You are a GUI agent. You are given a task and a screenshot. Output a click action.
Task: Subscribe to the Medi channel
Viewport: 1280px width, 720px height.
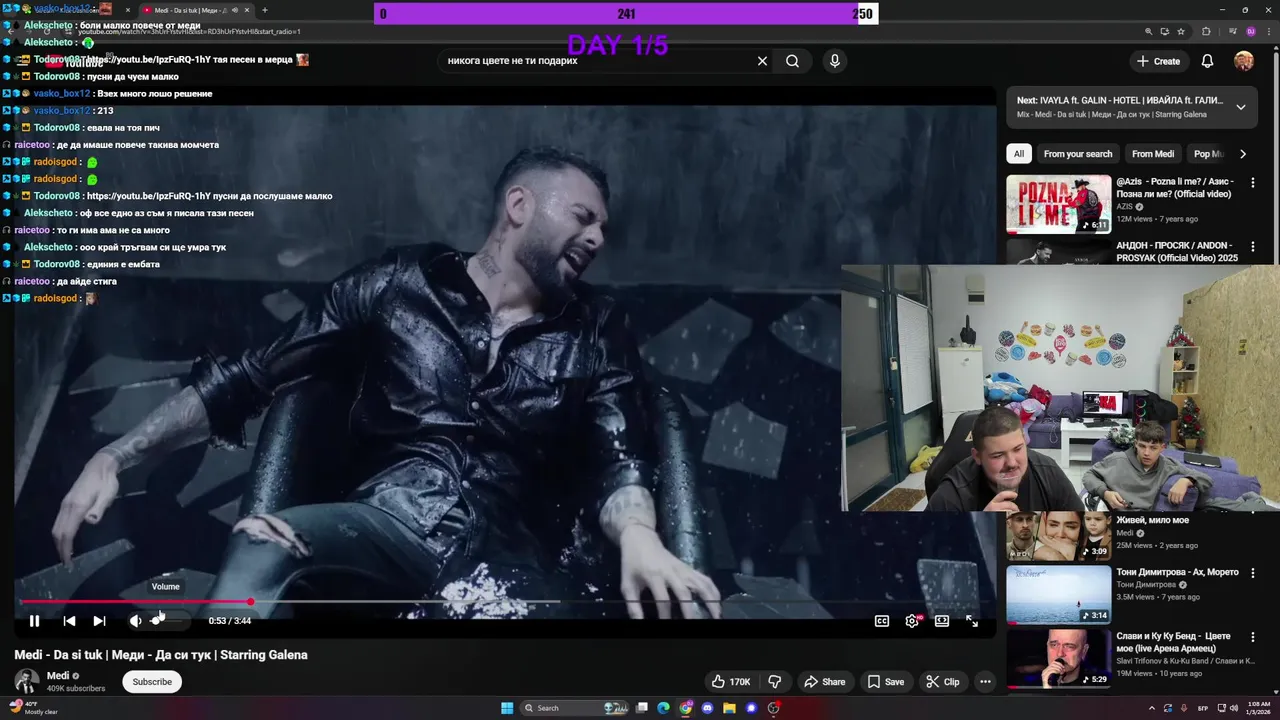point(152,682)
